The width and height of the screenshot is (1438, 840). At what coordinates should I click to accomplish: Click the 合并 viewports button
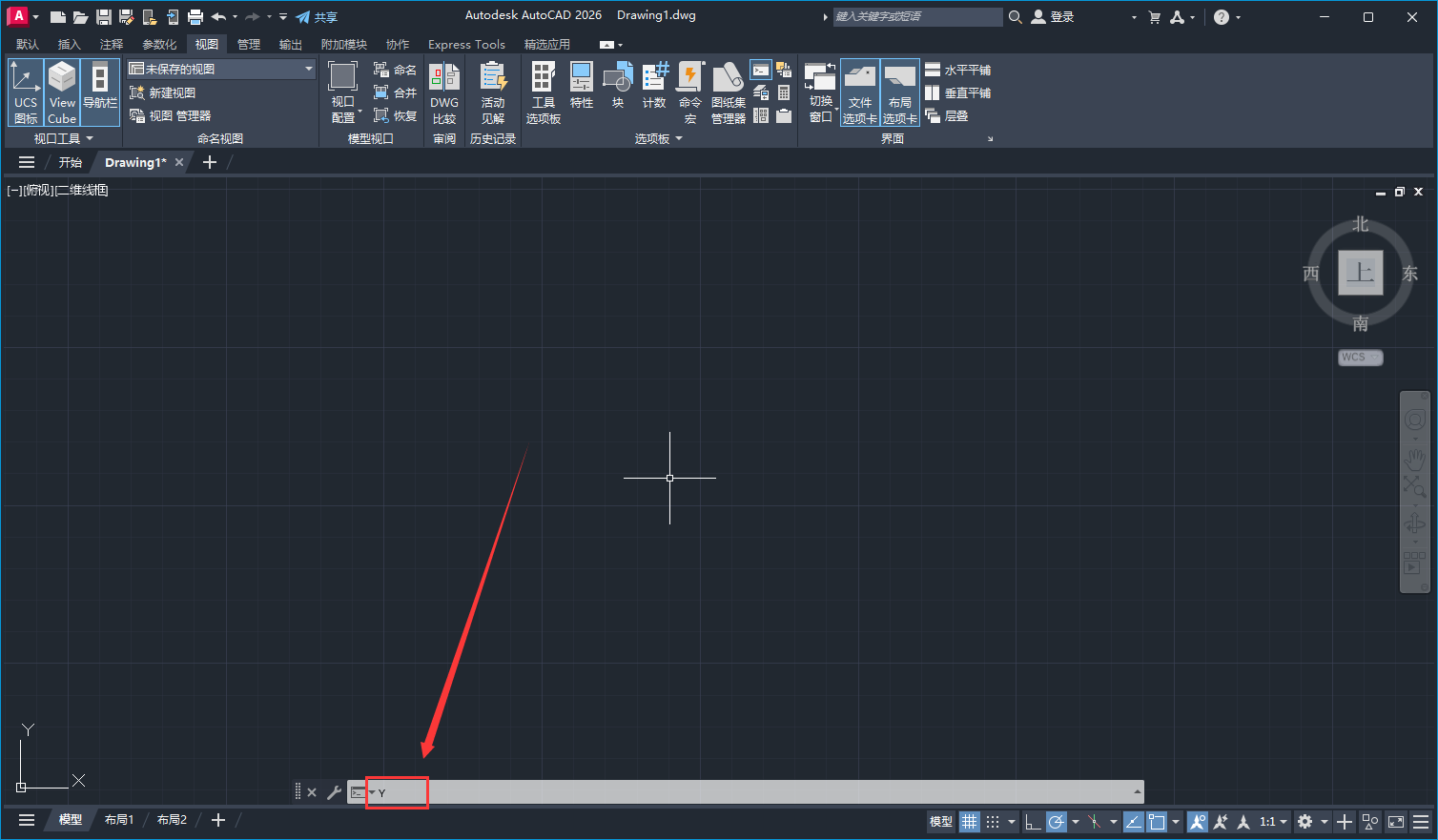coord(395,92)
